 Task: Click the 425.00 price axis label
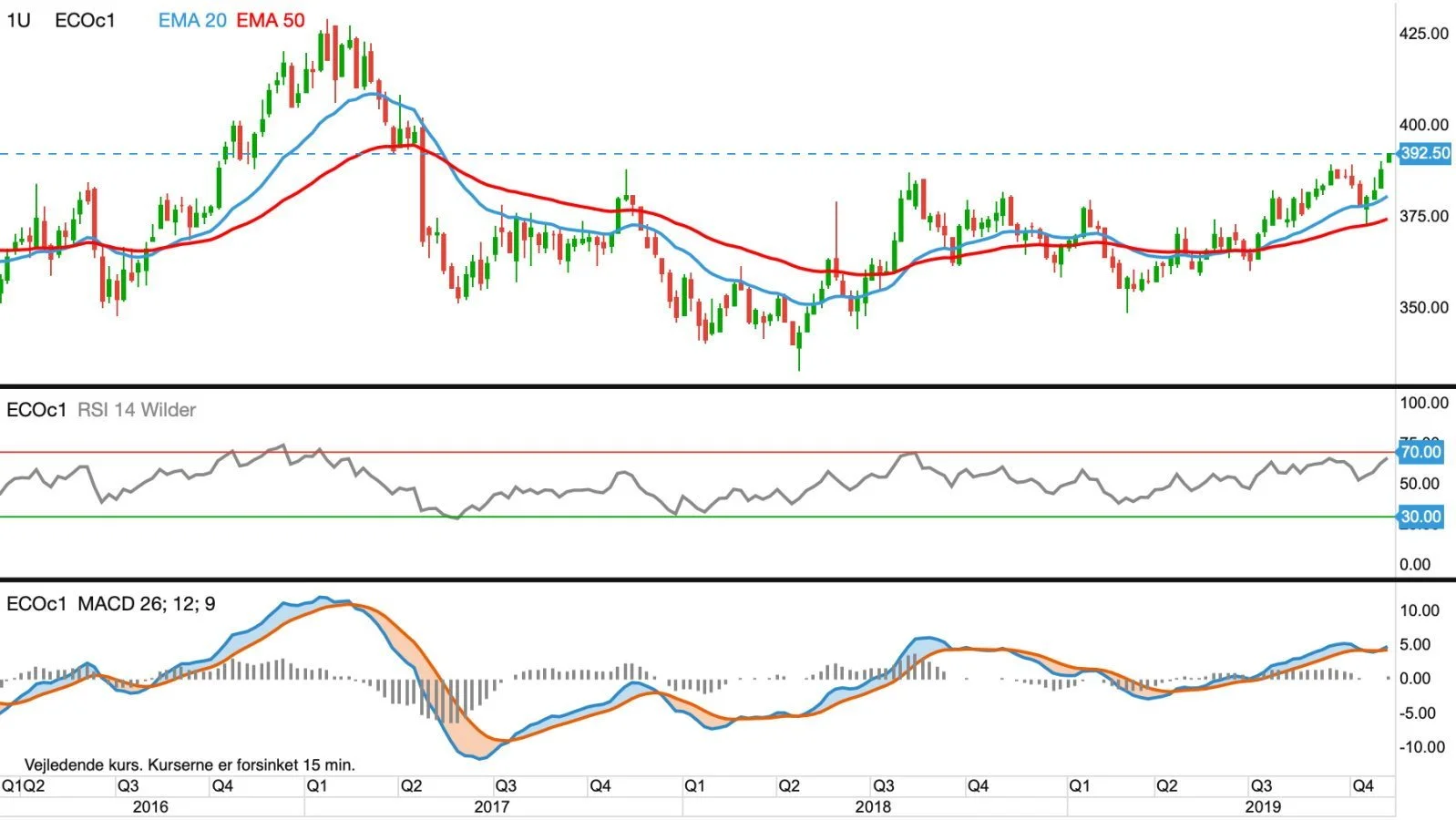click(1424, 34)
